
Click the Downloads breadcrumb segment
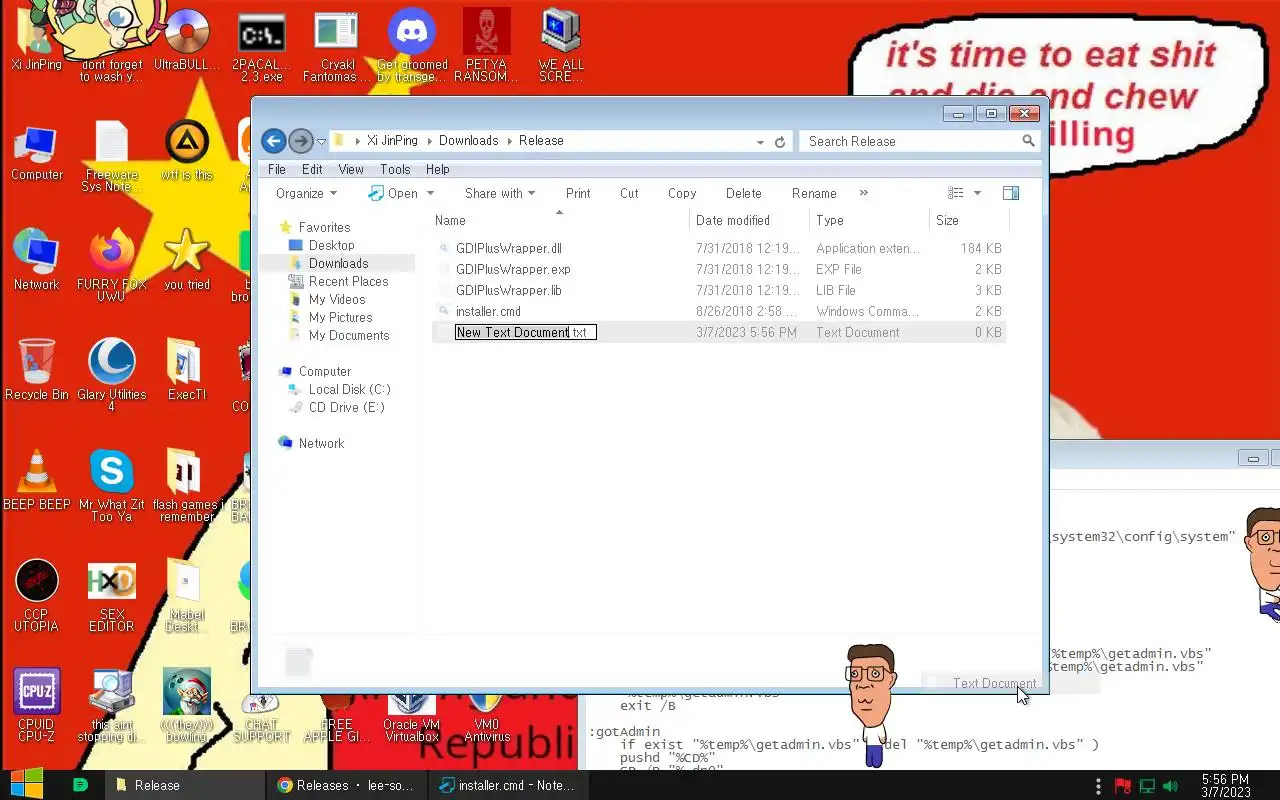468,141
